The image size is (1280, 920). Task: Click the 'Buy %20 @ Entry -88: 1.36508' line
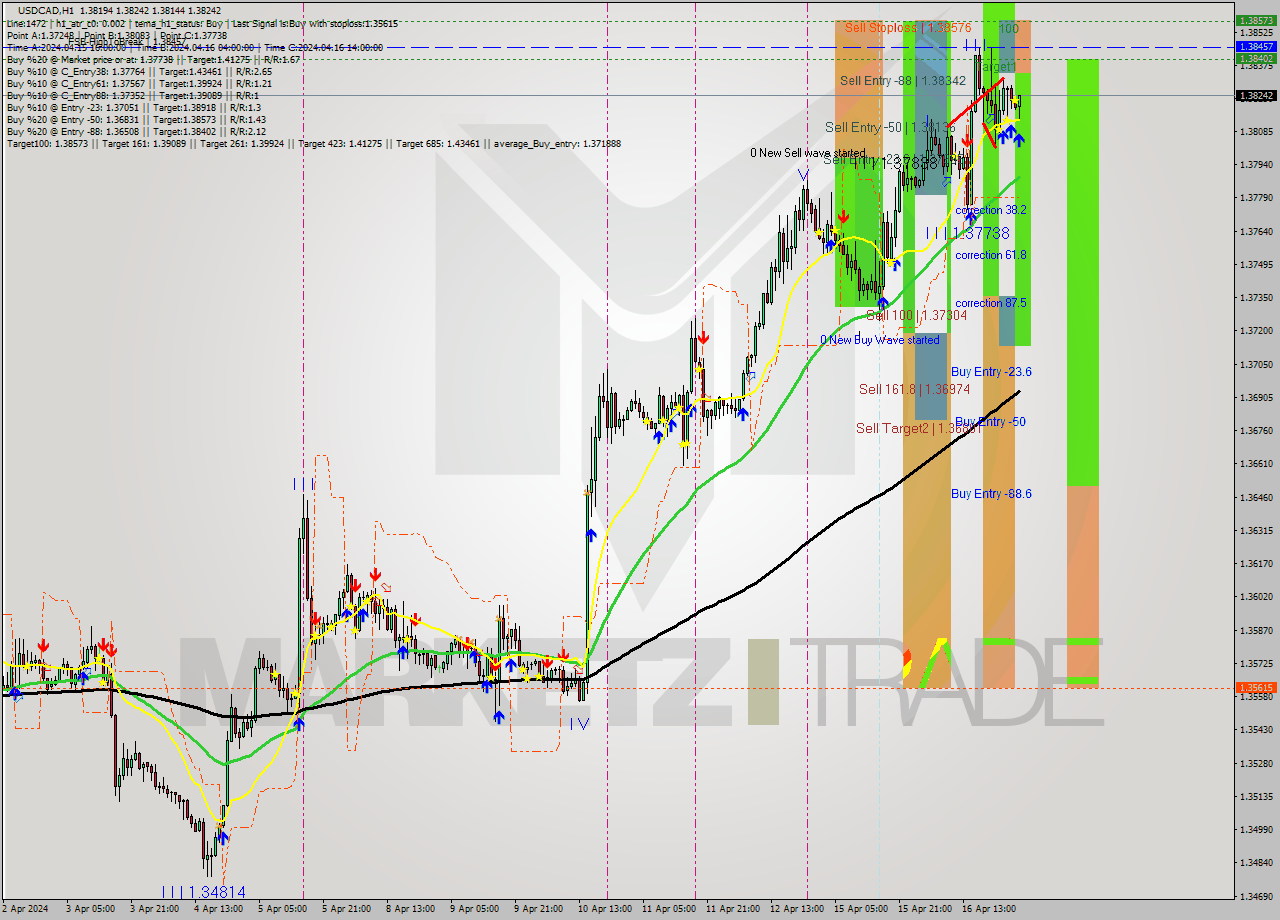[x=136, y=132]
